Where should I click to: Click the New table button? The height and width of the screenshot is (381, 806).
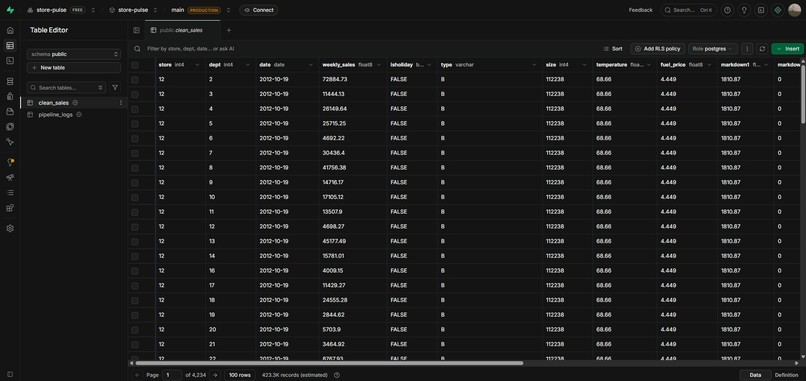coord(74,68)
